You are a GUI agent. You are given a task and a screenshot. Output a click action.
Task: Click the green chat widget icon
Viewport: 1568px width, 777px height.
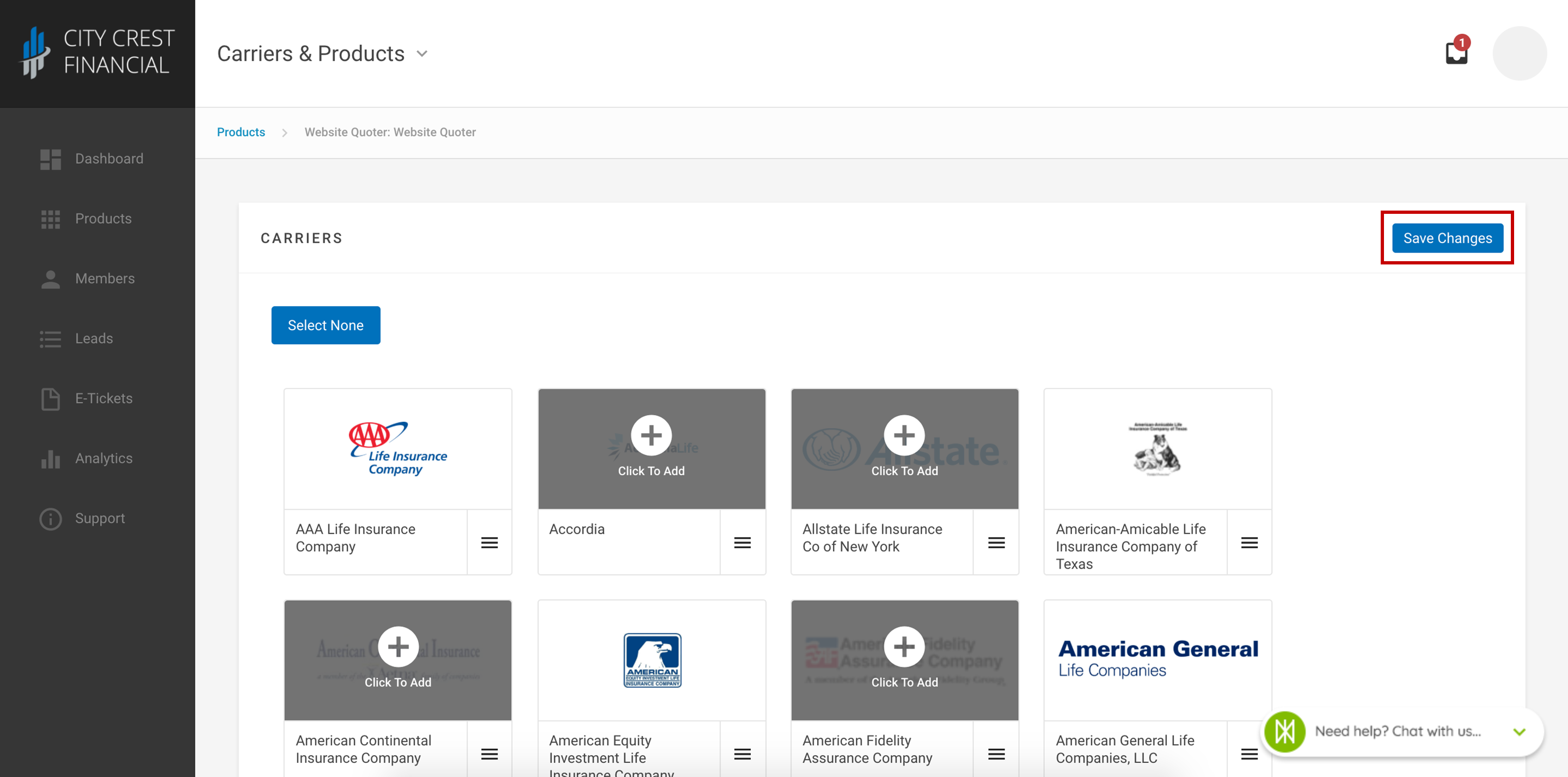pyautogui.click(x=1284, y=731)
